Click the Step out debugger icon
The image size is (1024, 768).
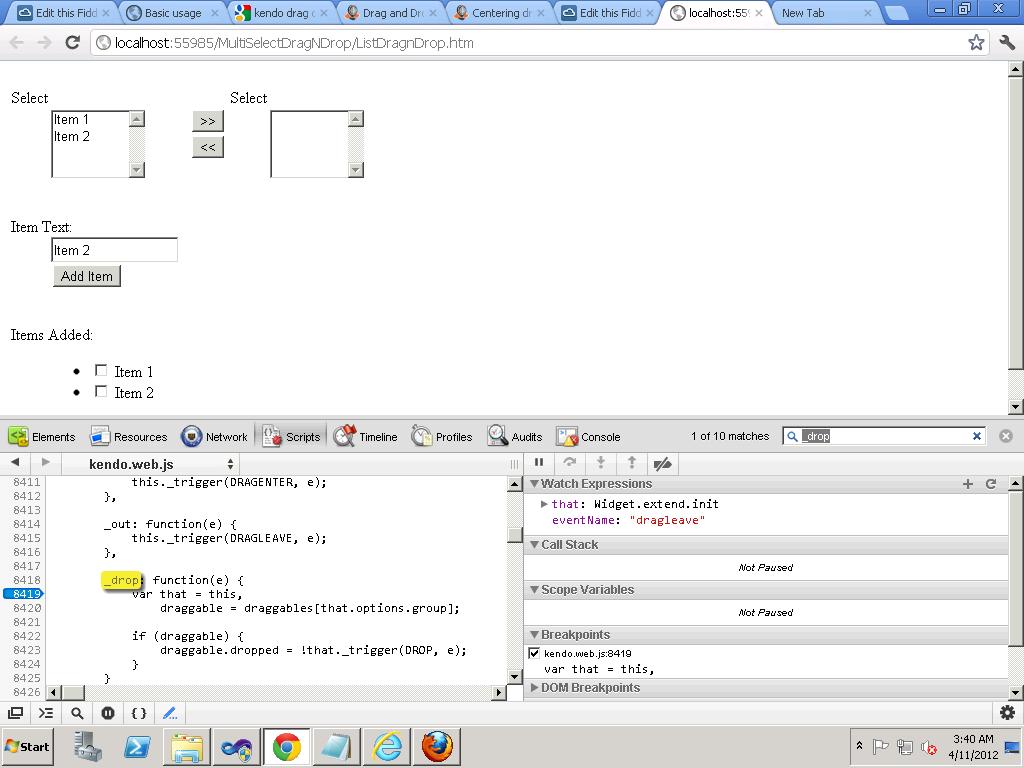click(x=632, y=463)
